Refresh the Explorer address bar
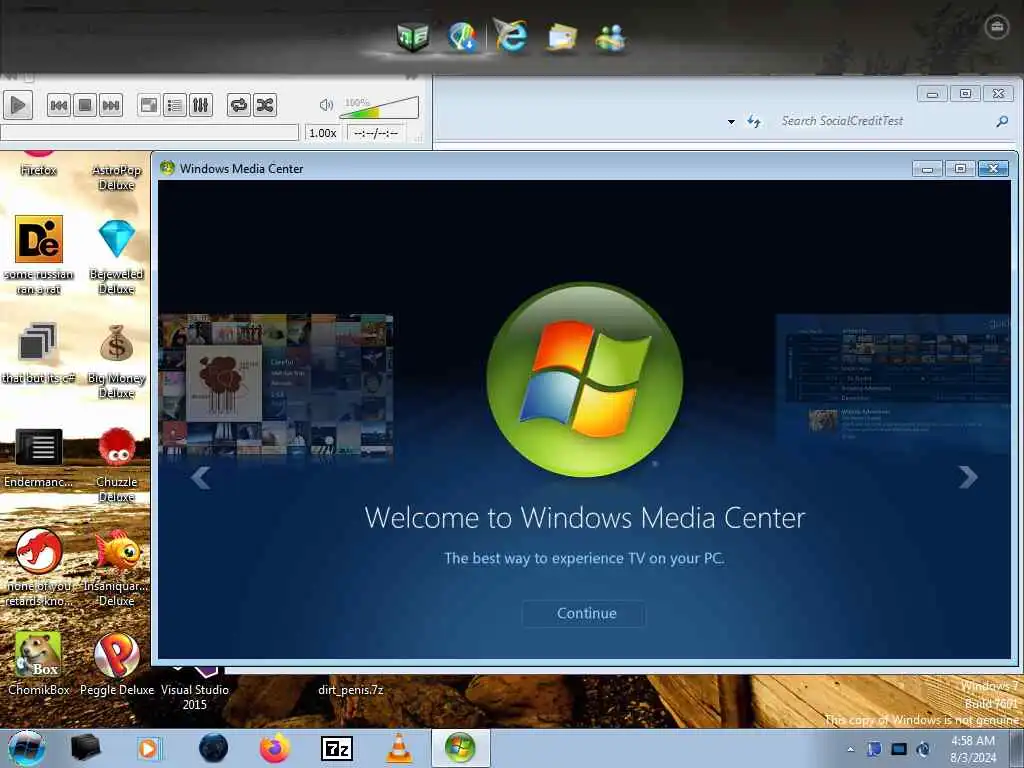This screenshot has width=1024, height=768. click(754, 121)
